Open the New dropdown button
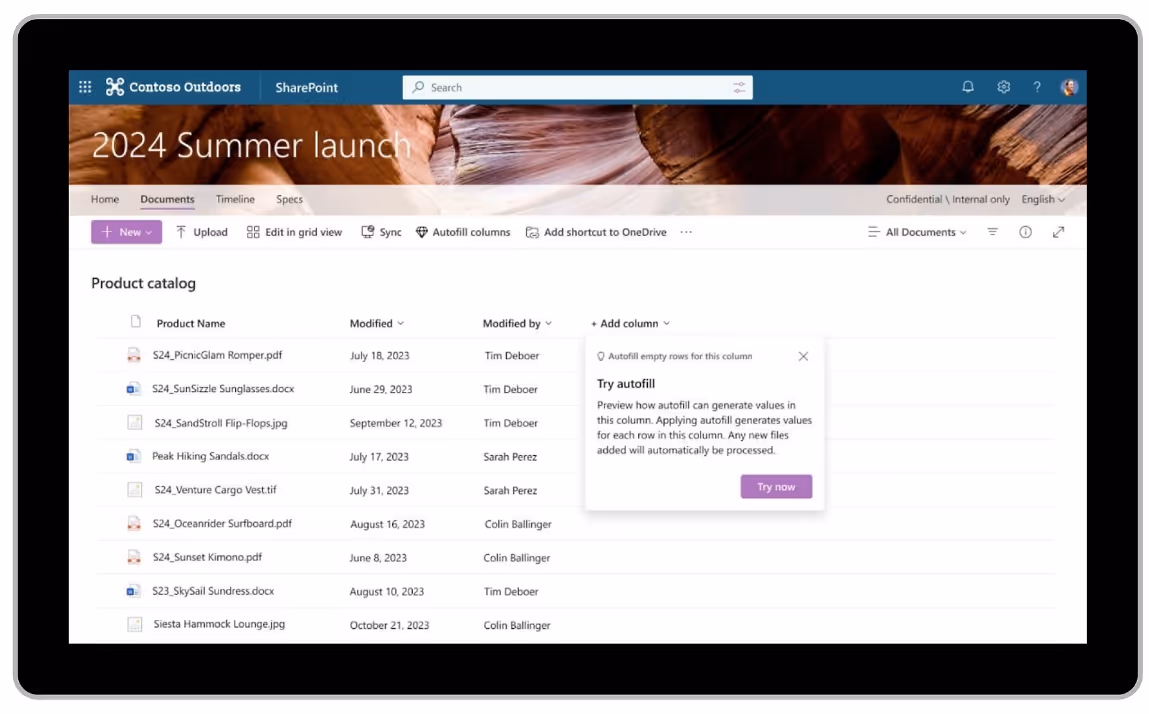 pos(126,232)
